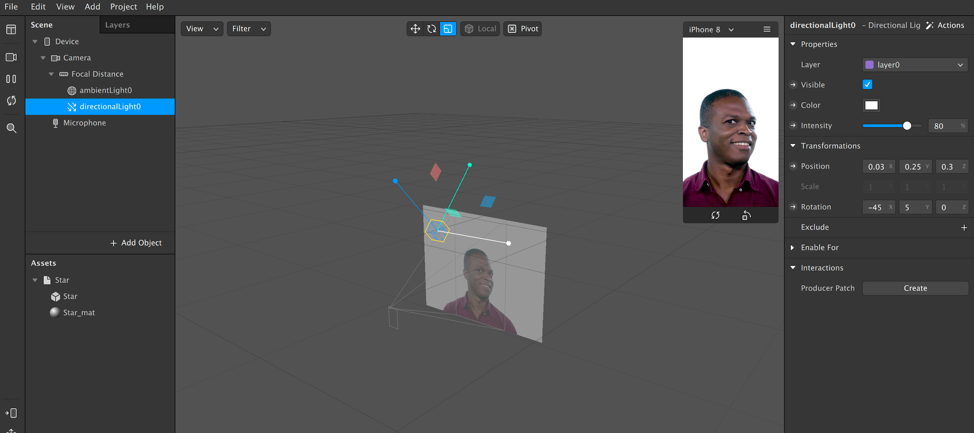This screenshot has height=433, width=974.
Task: Click the Star_mat material sphere icon
Action: click(55, 312)
